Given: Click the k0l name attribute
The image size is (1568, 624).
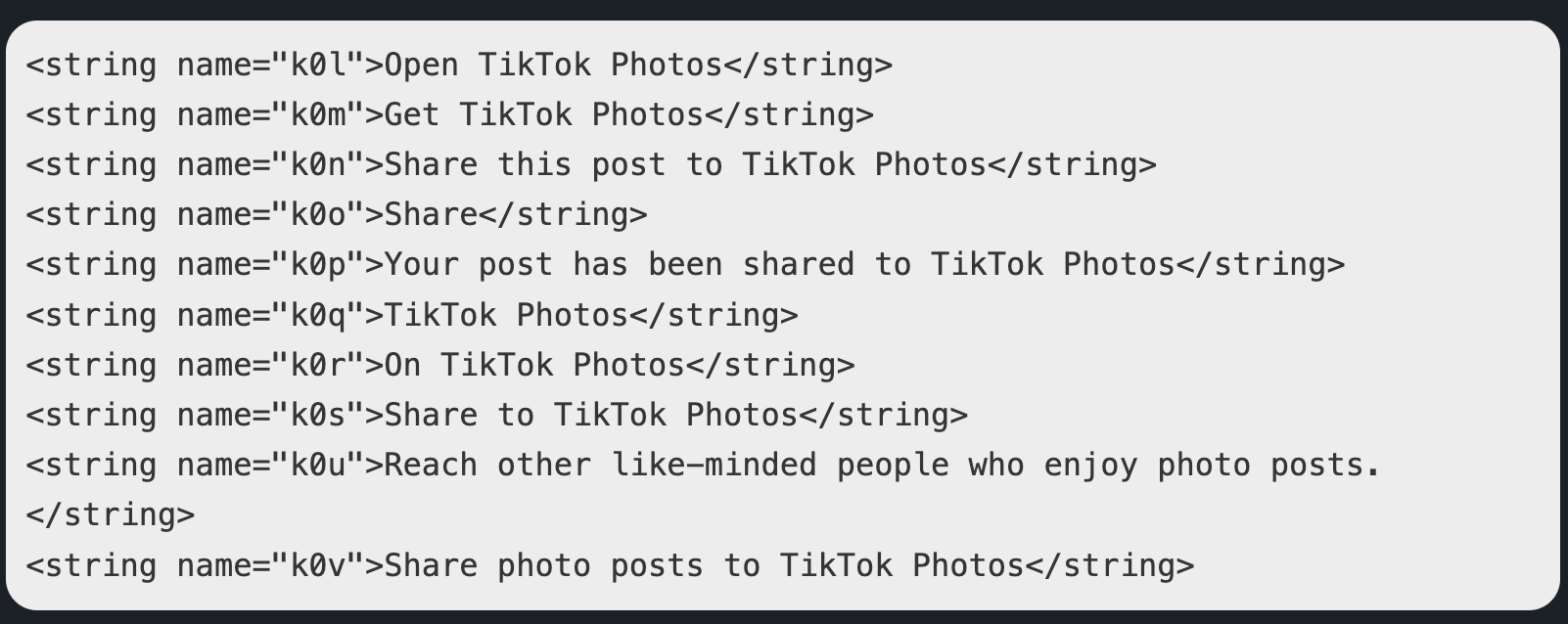Looking at the screenshot, I should tap(271, 65).
